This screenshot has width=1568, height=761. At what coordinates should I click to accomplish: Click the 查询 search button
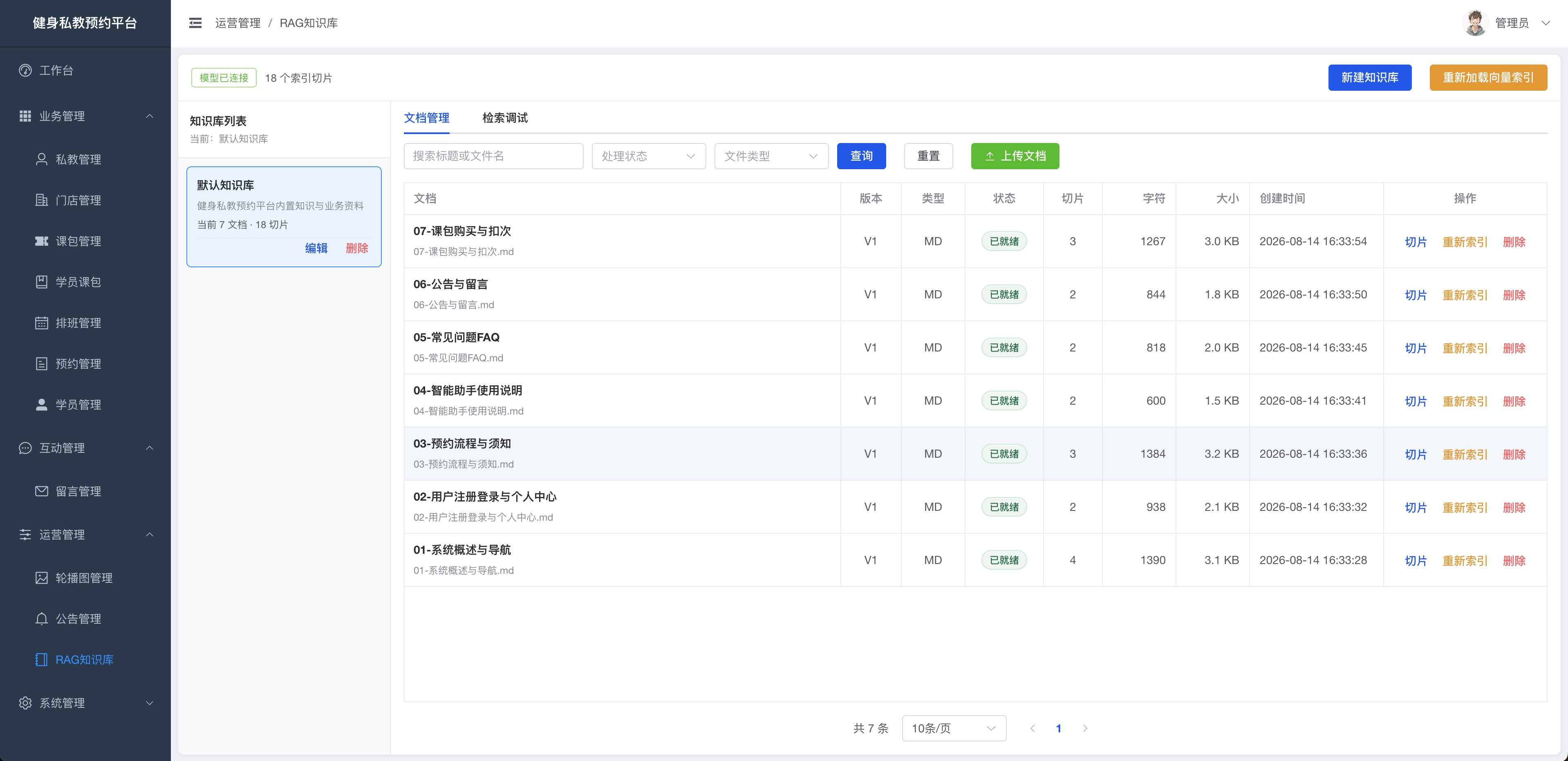point(861,156)
